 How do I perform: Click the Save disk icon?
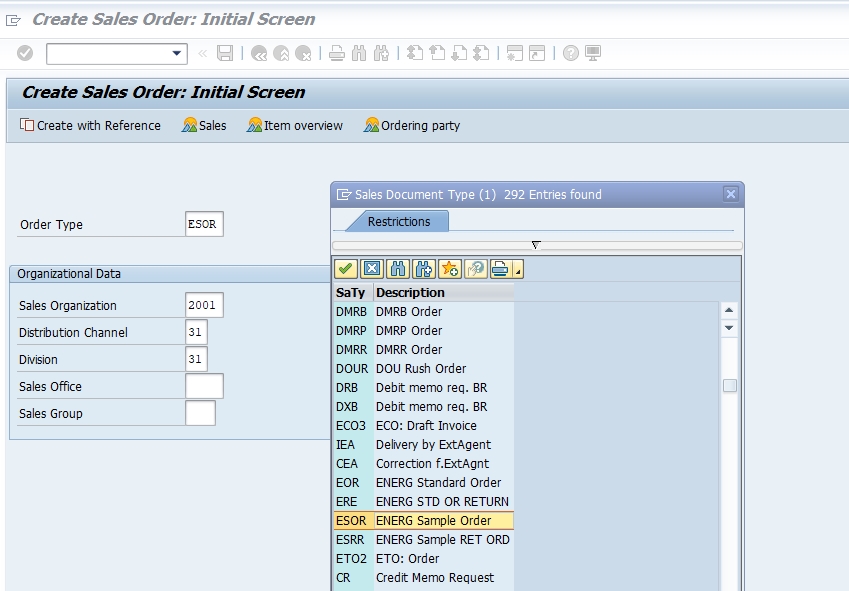coord(225,53)
